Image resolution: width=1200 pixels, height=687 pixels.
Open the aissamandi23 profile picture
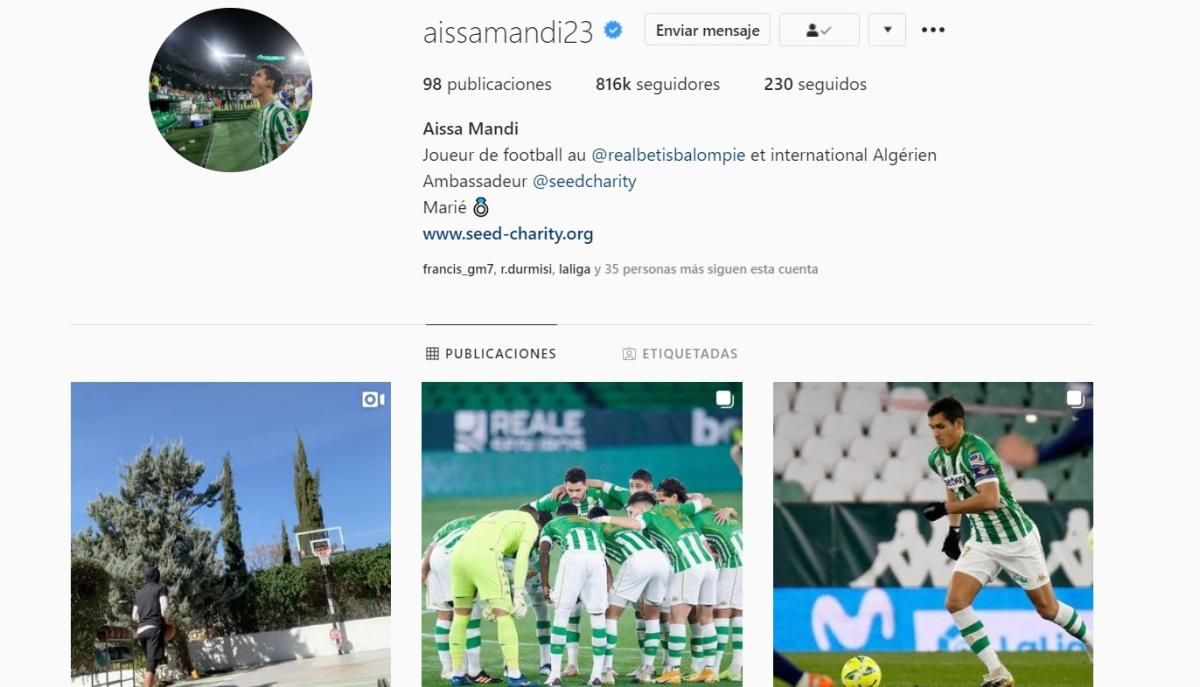pos(230,91)
